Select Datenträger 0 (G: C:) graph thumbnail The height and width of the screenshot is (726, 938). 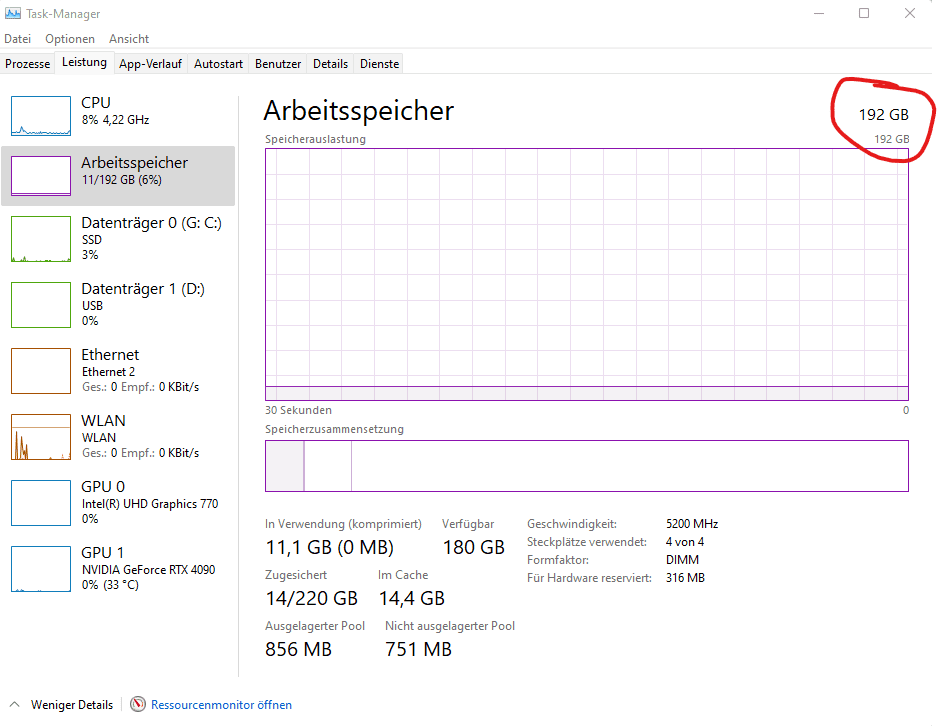click(41, 239)
